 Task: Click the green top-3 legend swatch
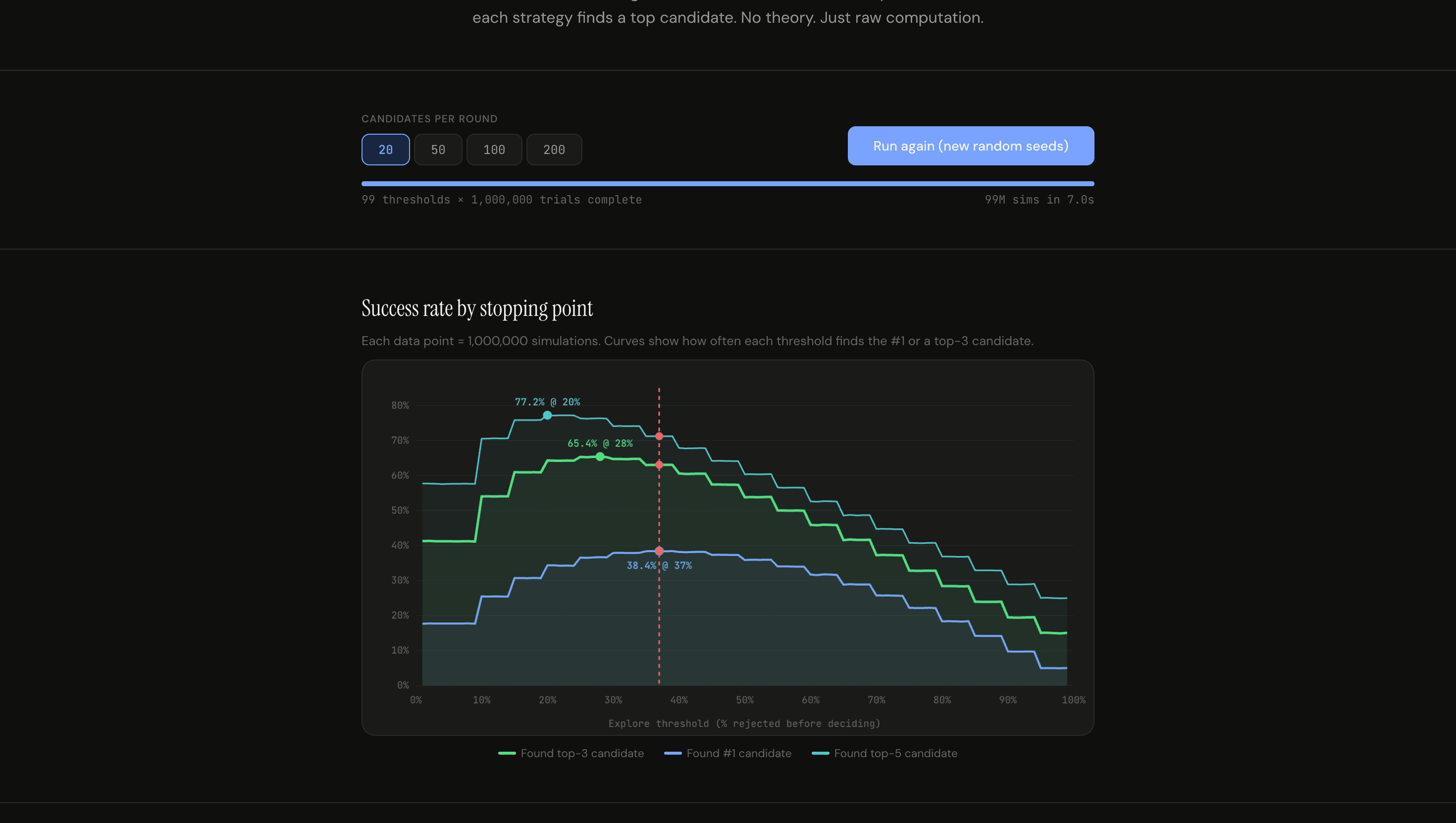(x=507, y=754)
